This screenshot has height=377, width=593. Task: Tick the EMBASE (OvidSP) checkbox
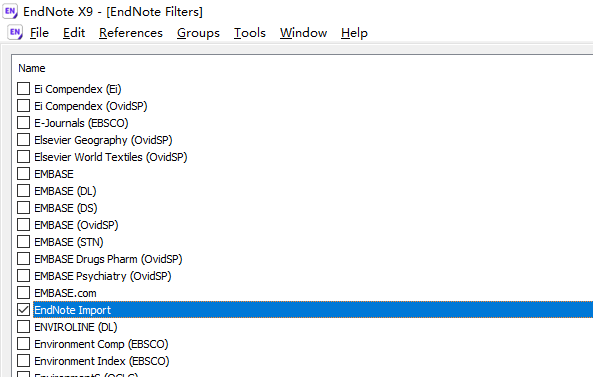tap(23, 225)
